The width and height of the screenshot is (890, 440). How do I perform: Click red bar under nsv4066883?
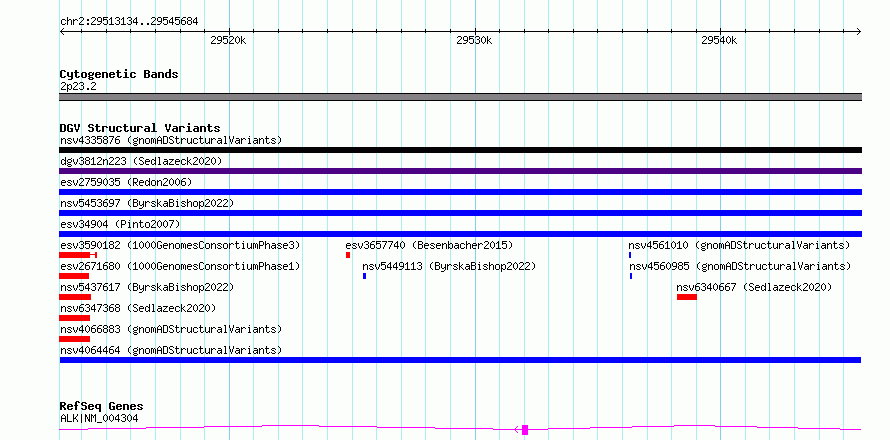(x=75, y=339)
